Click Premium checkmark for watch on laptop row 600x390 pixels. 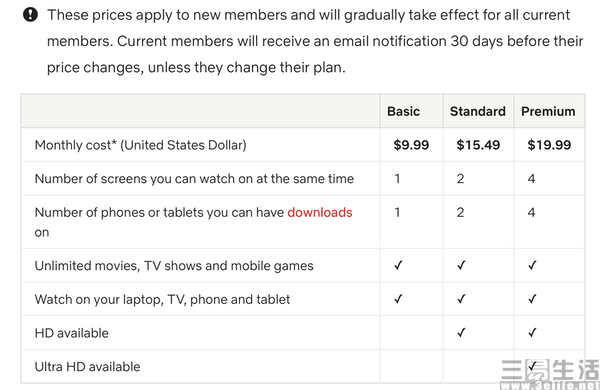532,299
